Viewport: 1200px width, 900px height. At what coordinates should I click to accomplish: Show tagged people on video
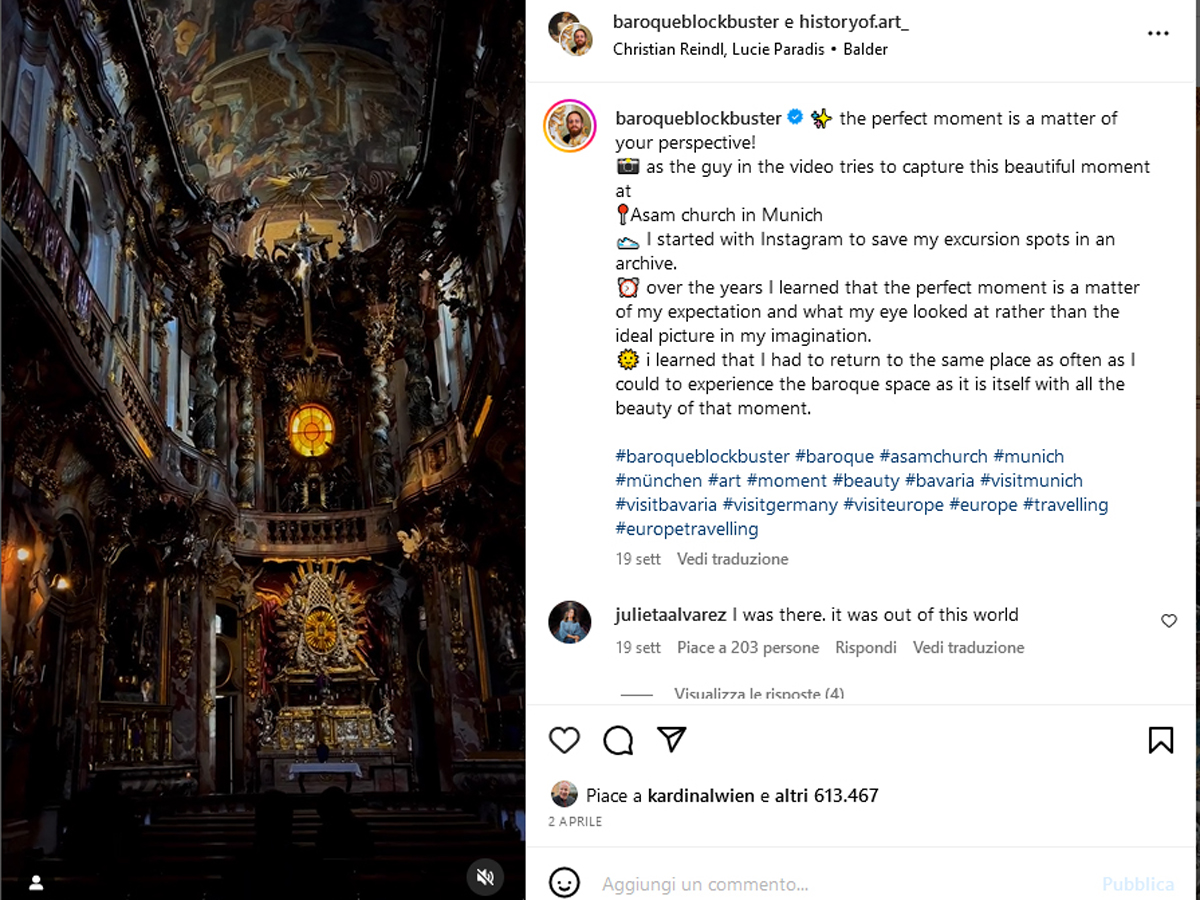click(x=36, y=882)
